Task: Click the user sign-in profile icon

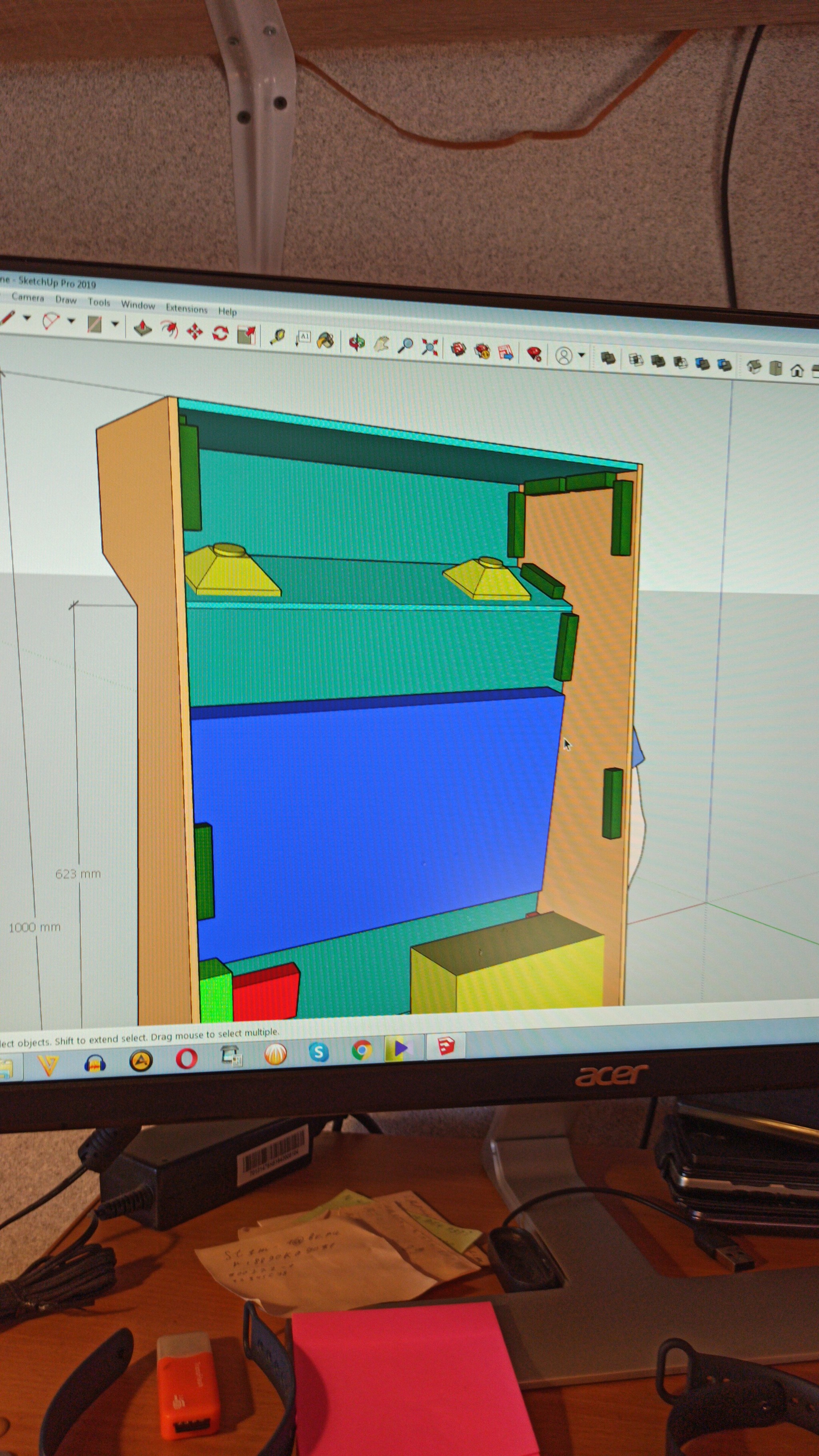Action: point(563,356)
